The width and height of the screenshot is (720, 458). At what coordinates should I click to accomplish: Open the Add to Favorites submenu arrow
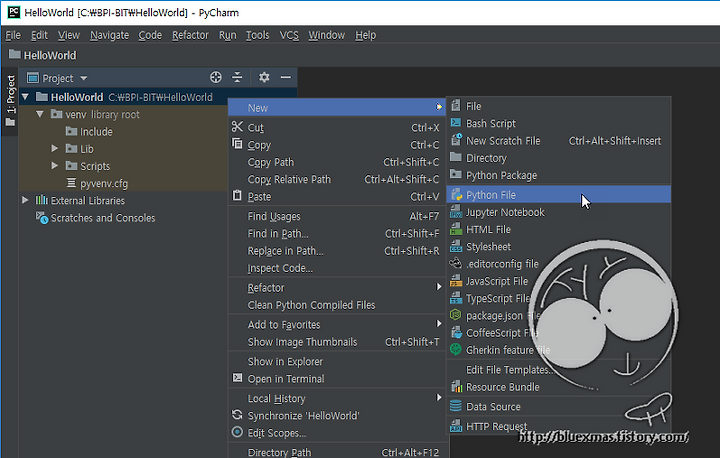(x=439, y=324)
